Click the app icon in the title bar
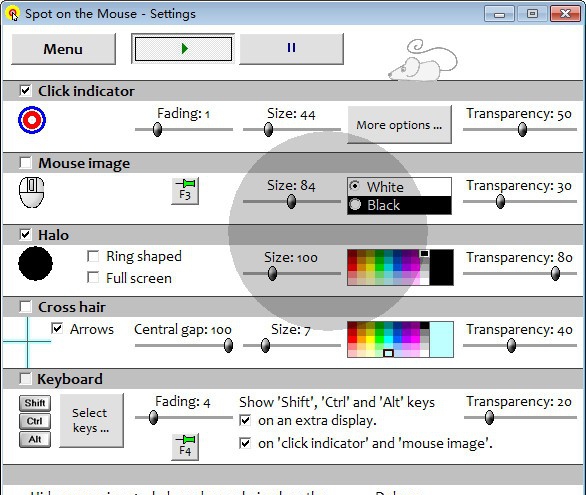The width and height of the screenshot is (586, 495). 13,14
